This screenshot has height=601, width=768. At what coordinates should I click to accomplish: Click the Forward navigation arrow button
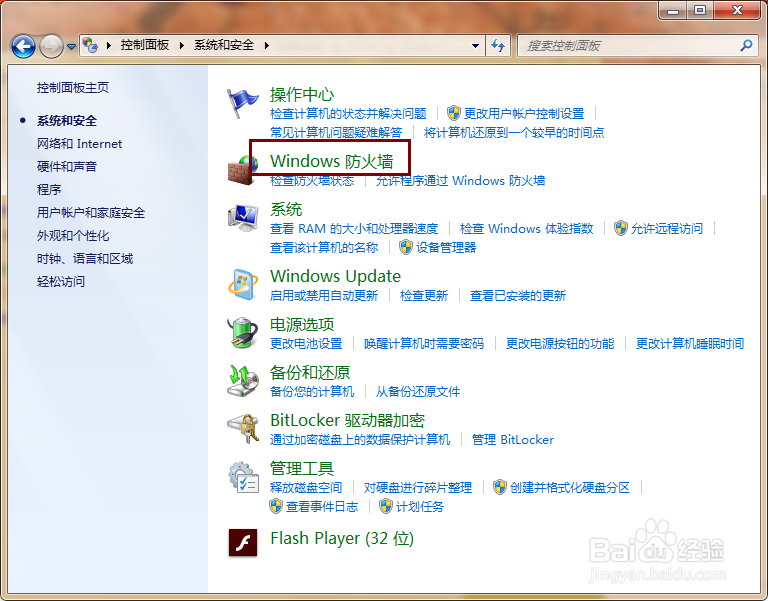click(51, 47)
